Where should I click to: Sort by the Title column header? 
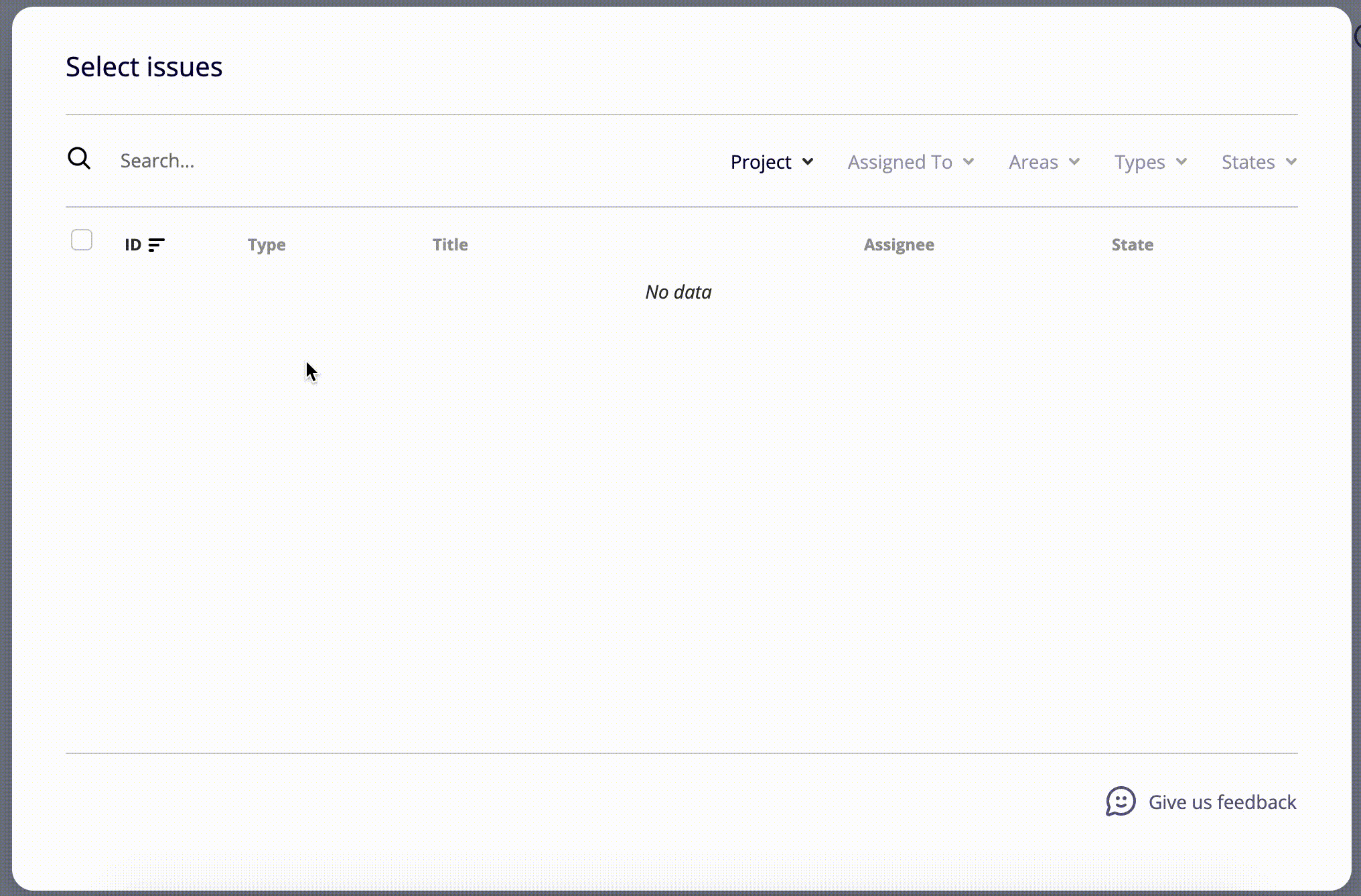[450, 245]
